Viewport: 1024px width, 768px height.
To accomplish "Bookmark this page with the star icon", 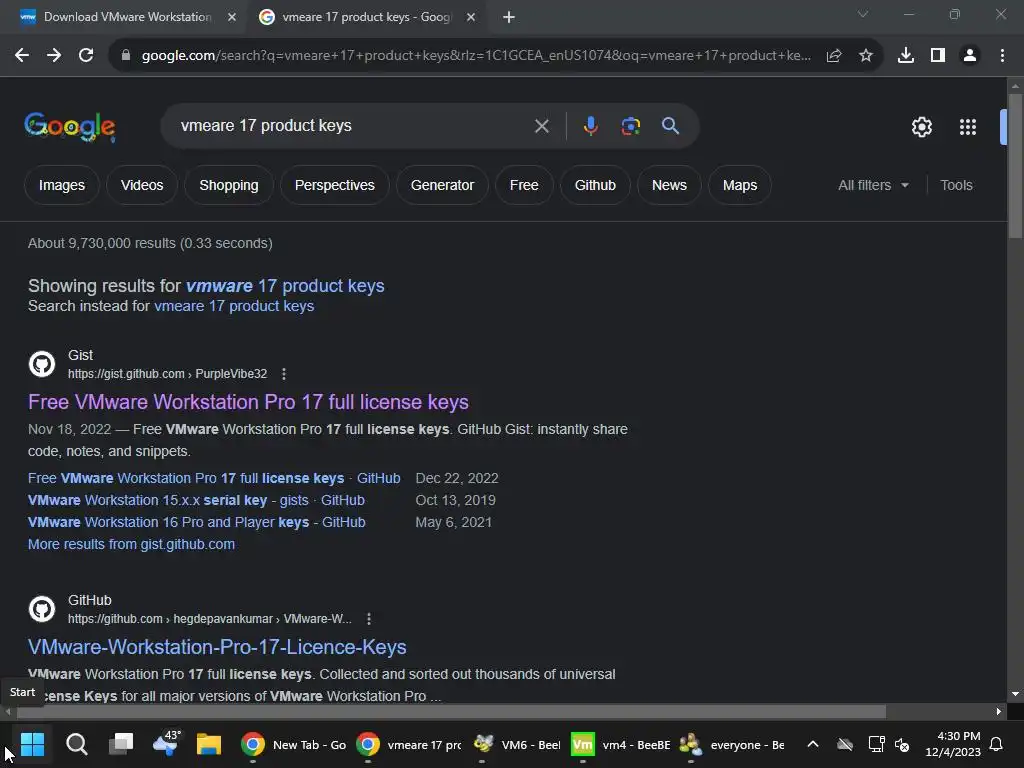I will (866, 56).
